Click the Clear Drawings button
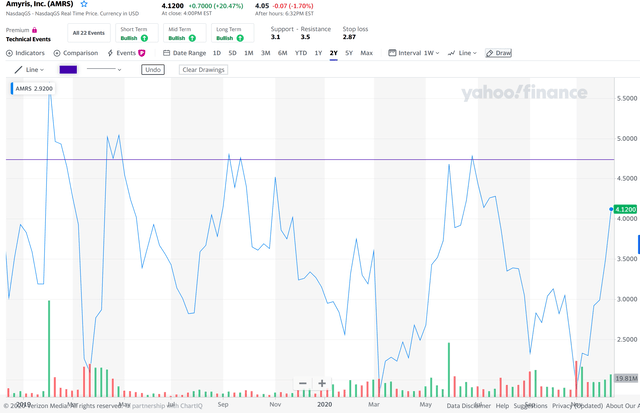 pyautogui.click(x=203, y=70)
